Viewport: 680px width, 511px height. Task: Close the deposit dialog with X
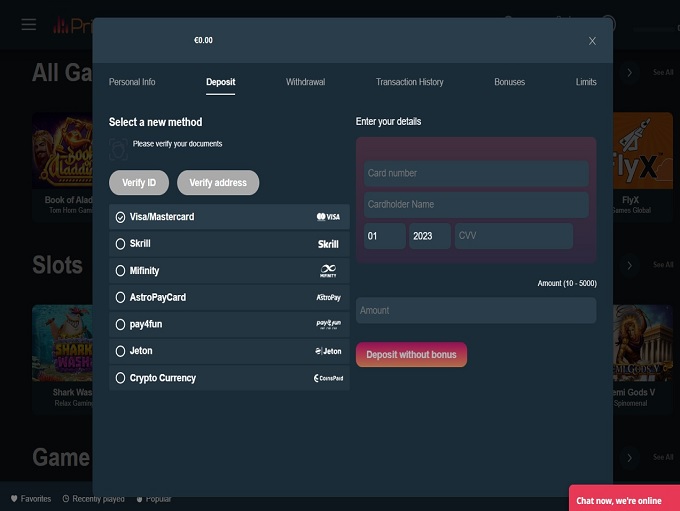pos(592,41)
